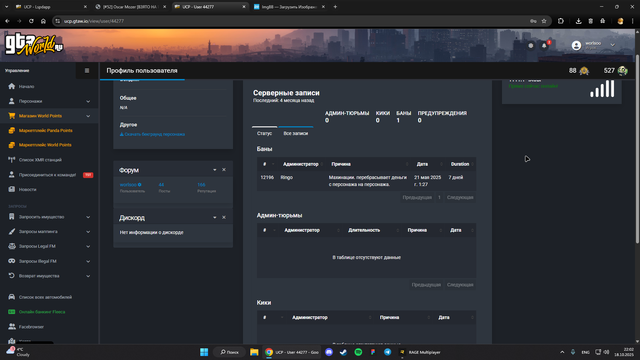
Task: Click the browser address bar
Action: coord(294,21)
